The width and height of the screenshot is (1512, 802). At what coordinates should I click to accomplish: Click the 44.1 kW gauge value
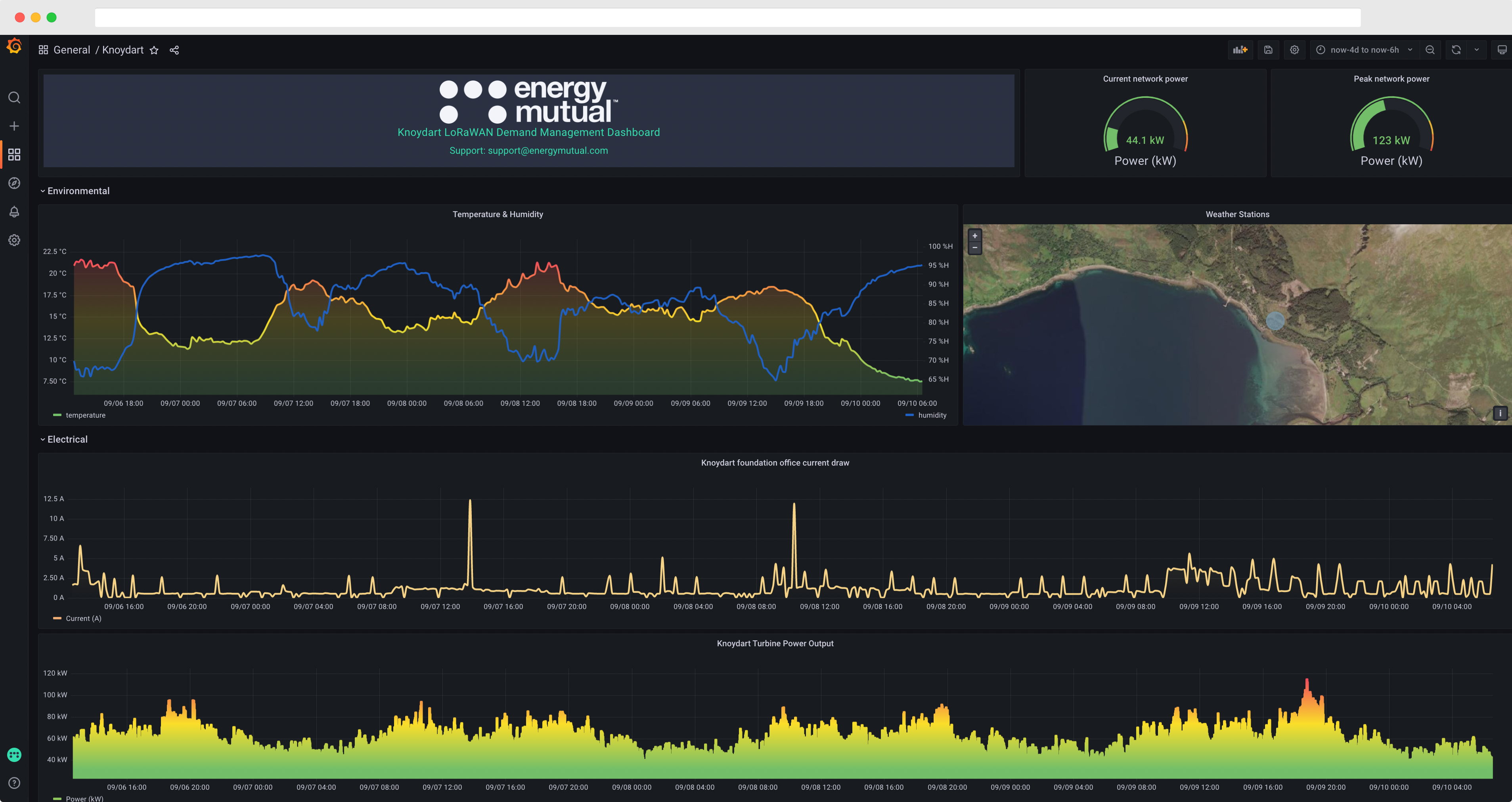coord(1145,140)
